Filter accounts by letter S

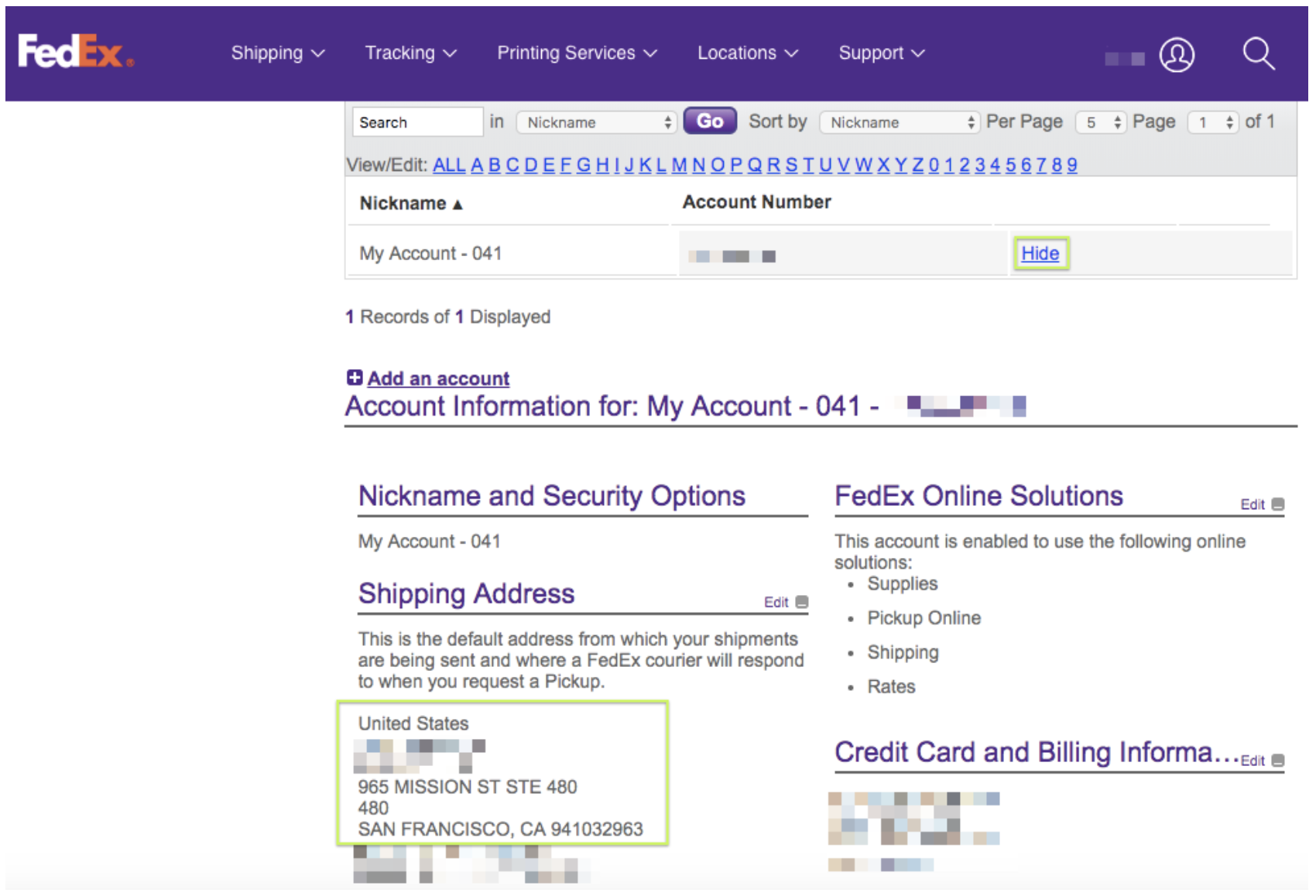pos(791,165)
